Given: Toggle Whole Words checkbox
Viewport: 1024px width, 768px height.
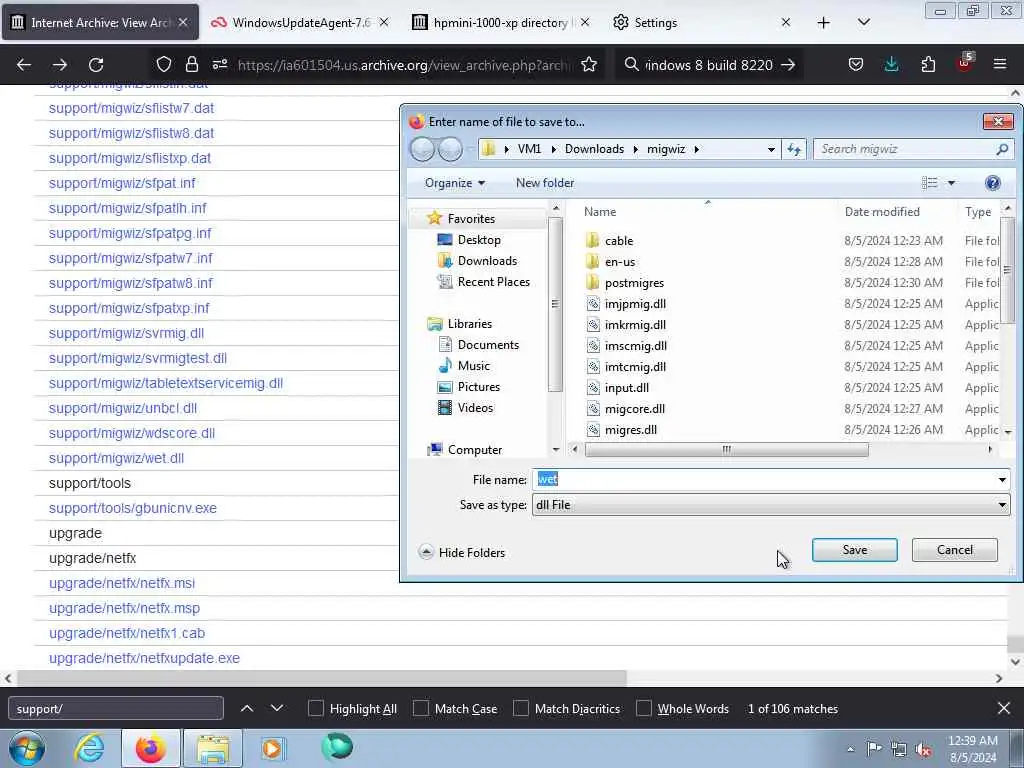Looking at the screenshot, I should (x=644, y=709).
